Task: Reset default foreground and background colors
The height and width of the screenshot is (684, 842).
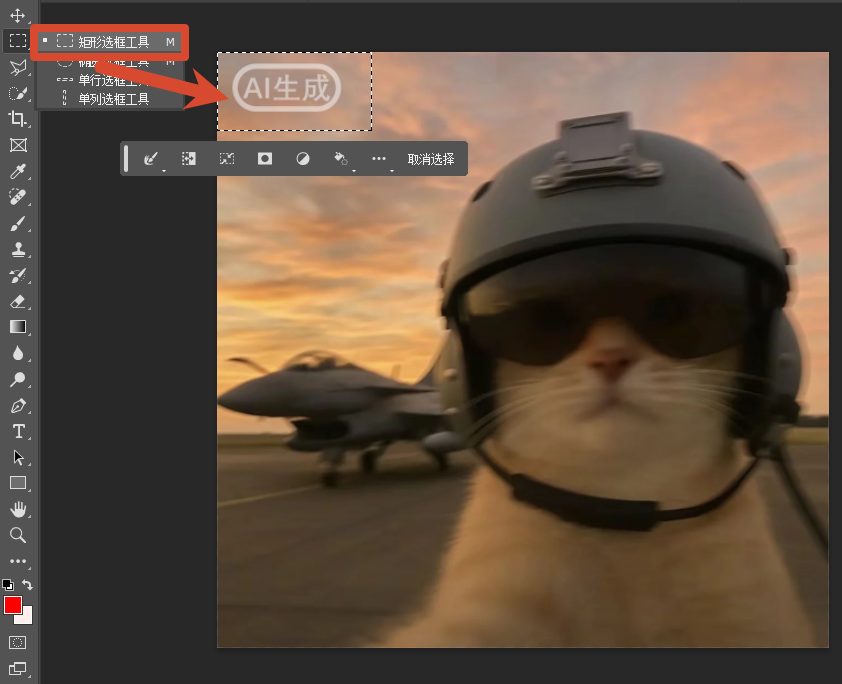Action: coord(8,585)
